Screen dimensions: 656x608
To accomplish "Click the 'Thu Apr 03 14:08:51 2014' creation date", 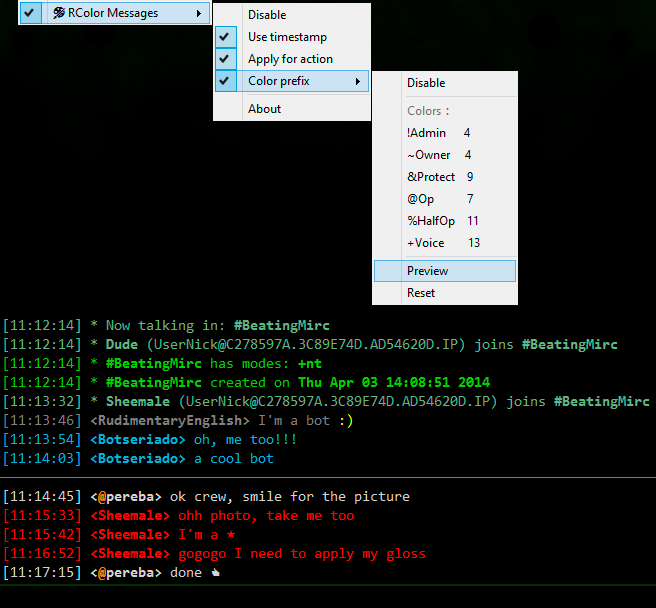I will 394,382.
